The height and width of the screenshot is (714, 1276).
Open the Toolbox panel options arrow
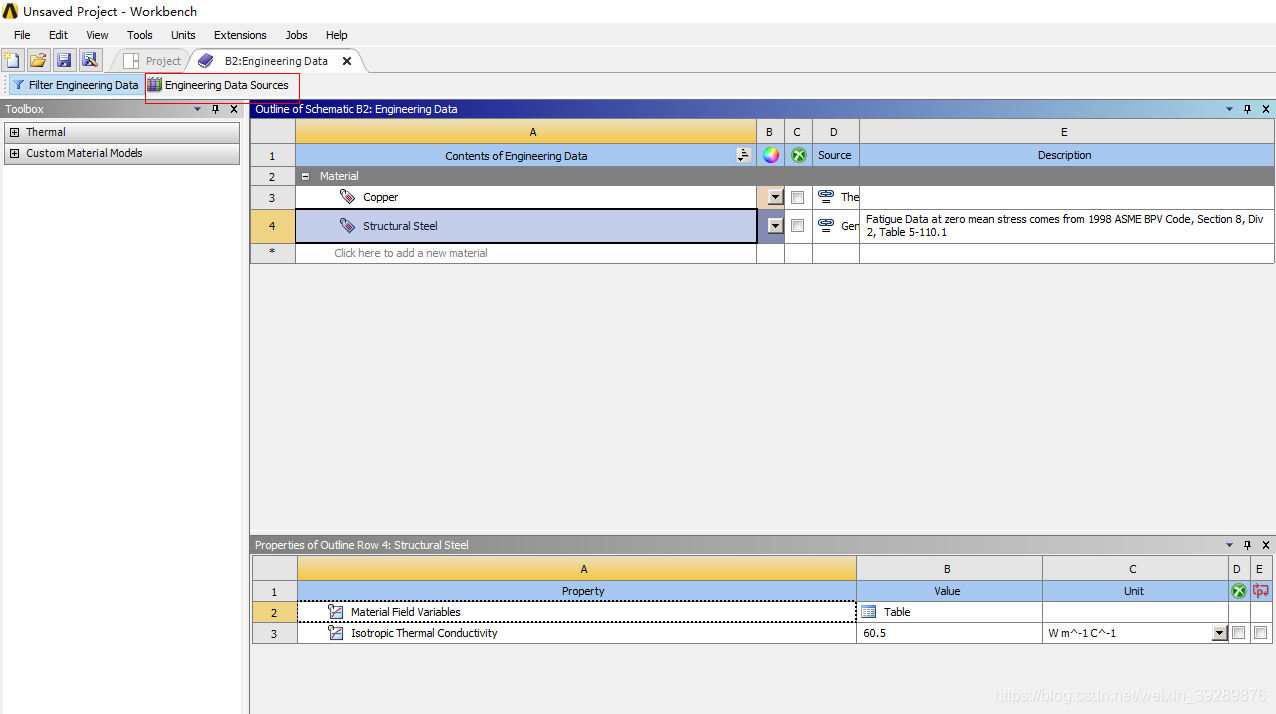[x=198, y=109]
